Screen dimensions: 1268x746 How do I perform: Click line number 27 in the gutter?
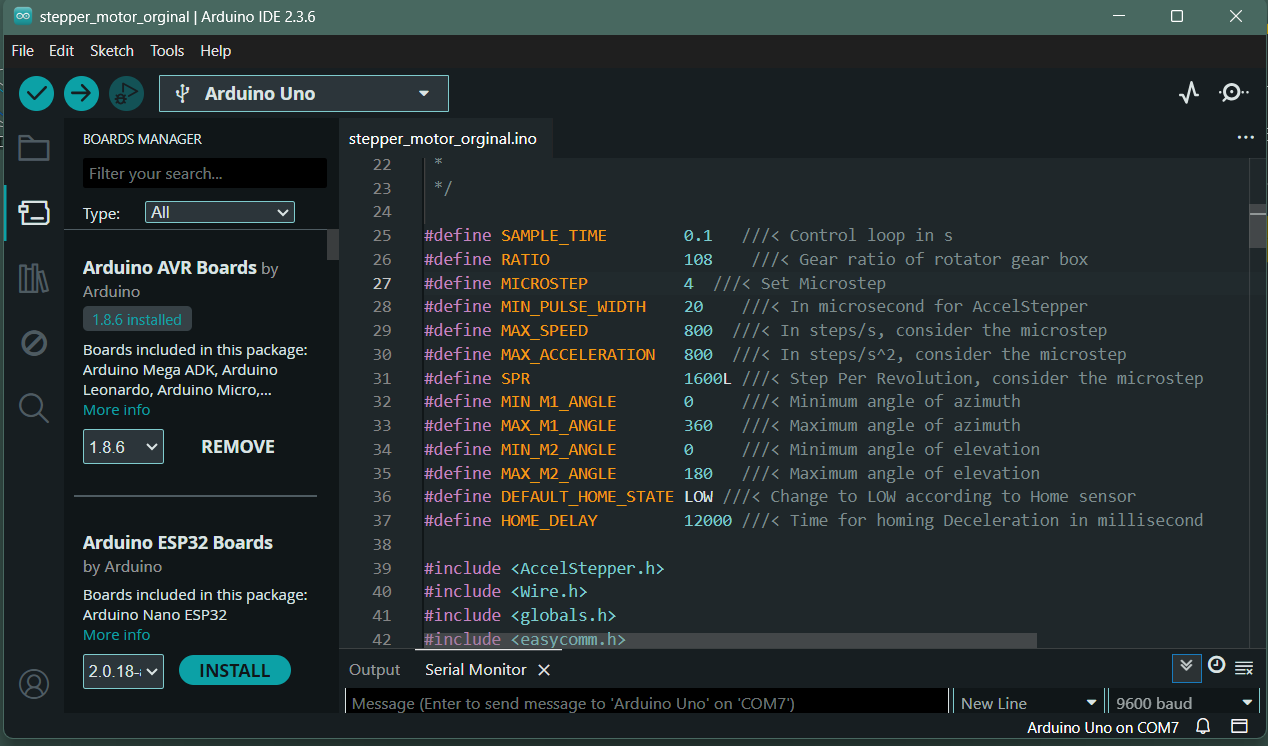[x=381, y=283]
